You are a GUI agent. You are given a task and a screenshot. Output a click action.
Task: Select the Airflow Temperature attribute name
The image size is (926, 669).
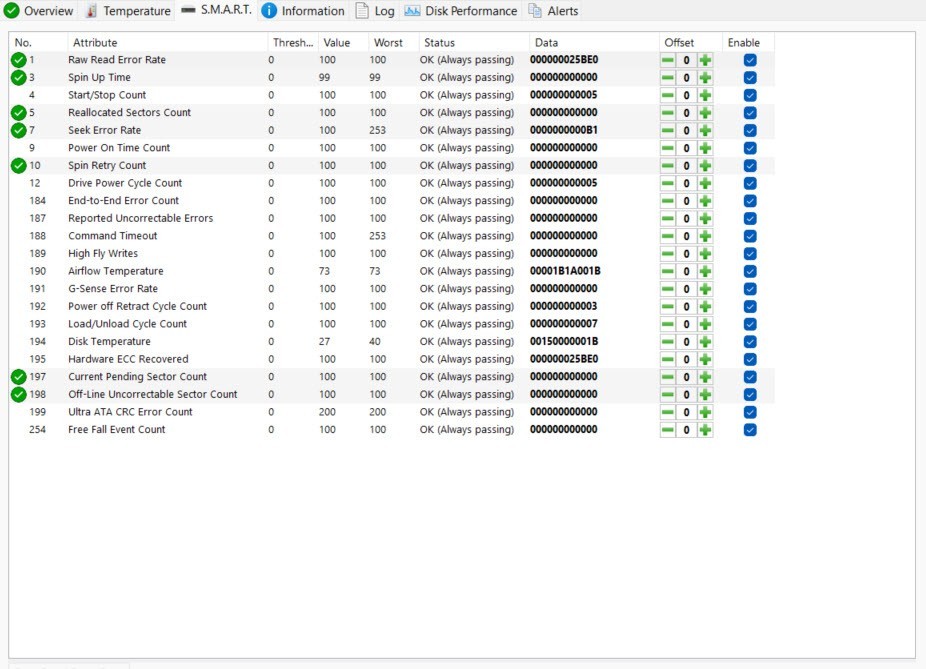[x=116, y=271]
